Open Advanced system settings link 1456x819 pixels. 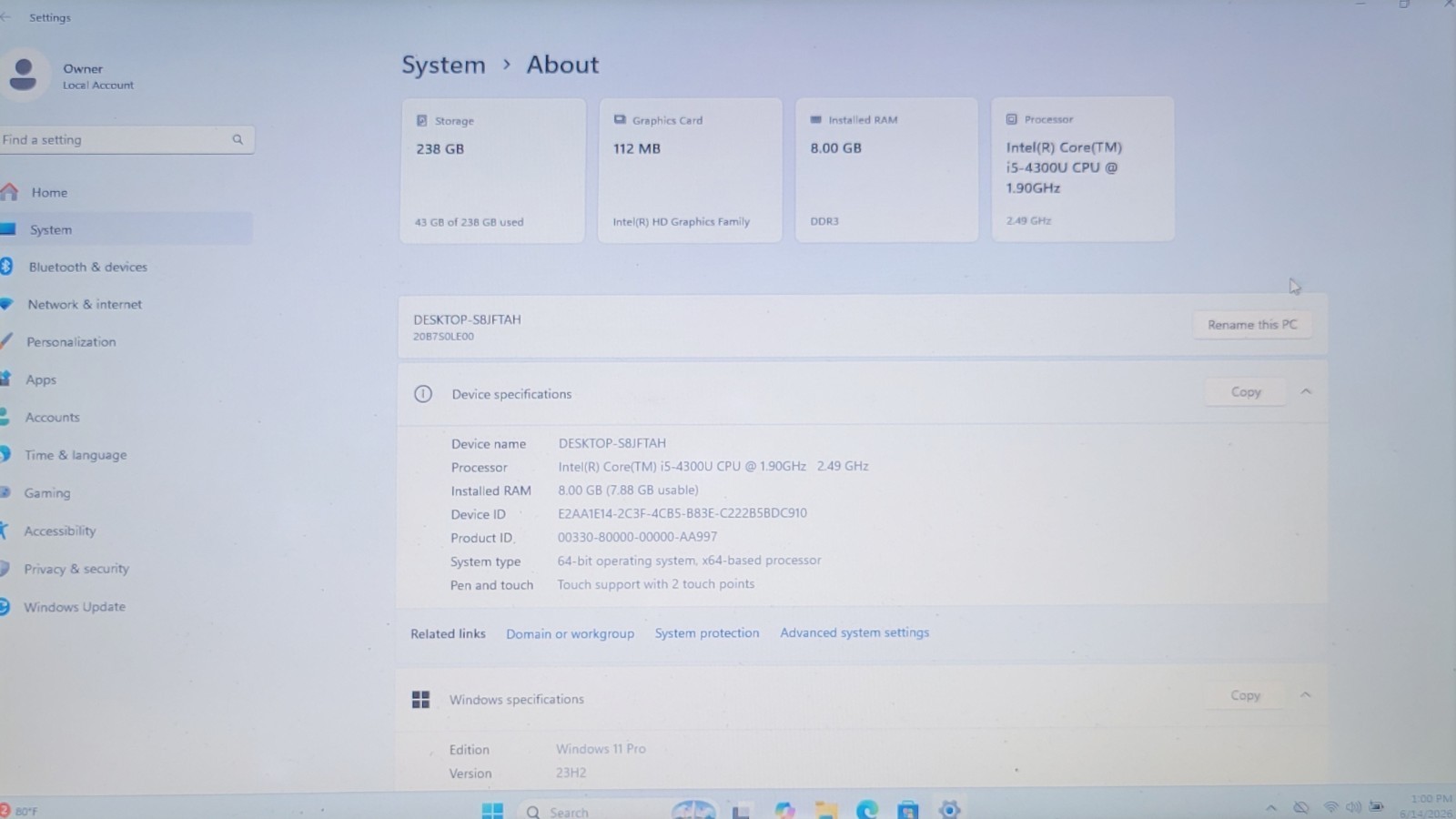(854, 632)
